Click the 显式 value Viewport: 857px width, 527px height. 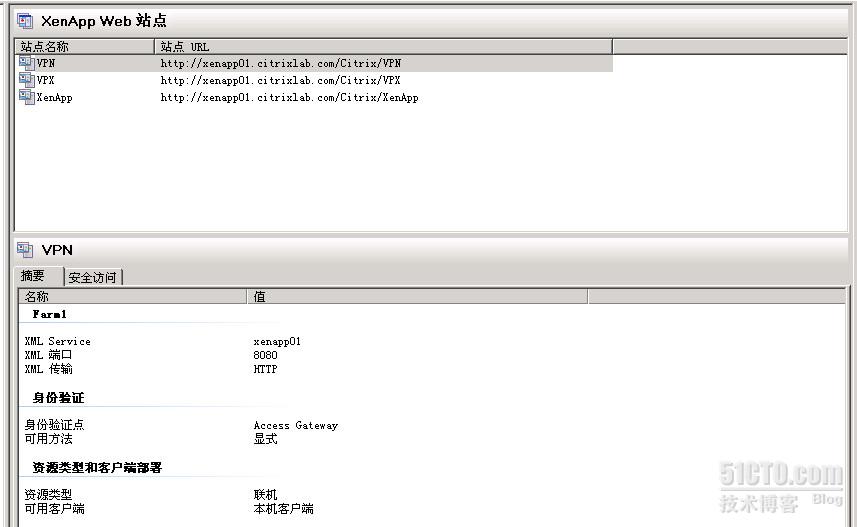(266, 439)
